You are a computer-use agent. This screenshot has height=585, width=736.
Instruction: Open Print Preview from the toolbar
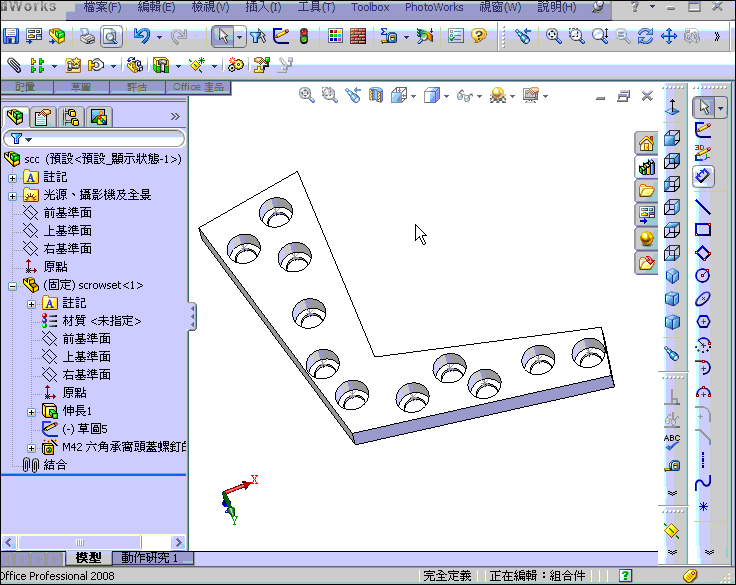pyautogui.click(x=111, y=36)
